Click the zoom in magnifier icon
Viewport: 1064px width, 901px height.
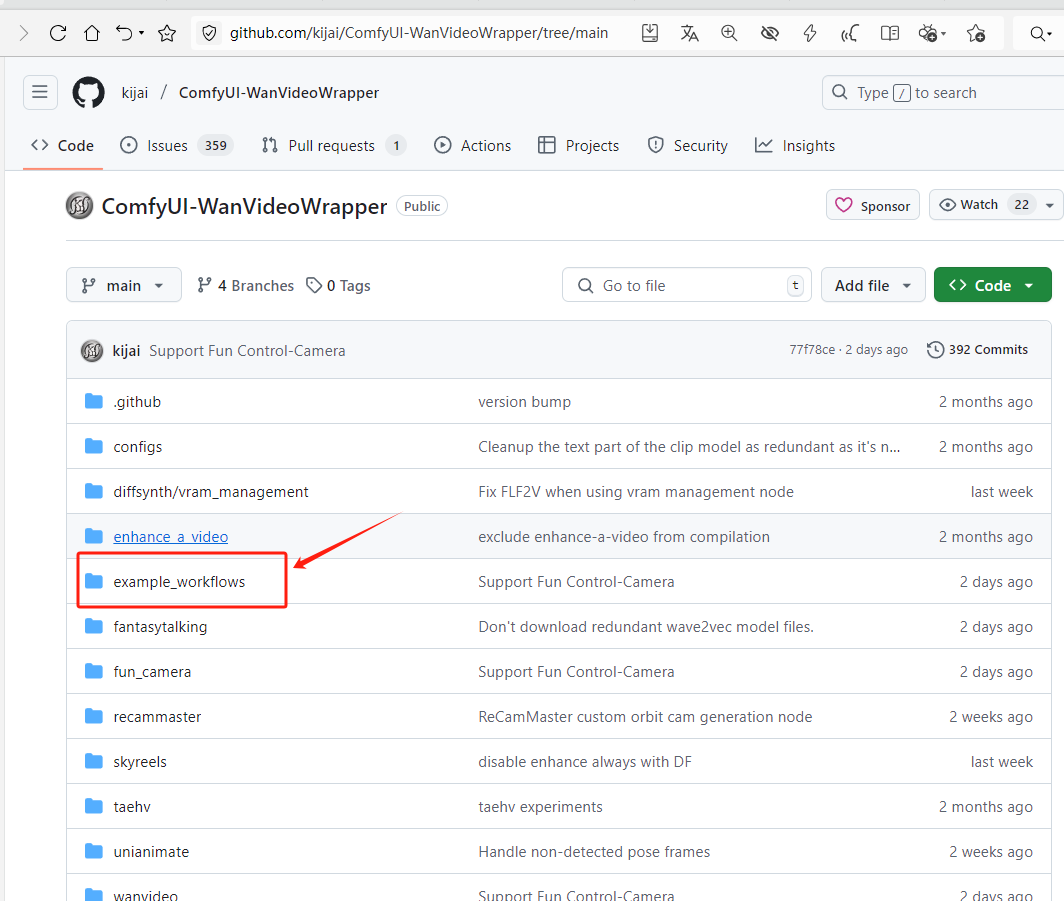[x=729, y=33]
